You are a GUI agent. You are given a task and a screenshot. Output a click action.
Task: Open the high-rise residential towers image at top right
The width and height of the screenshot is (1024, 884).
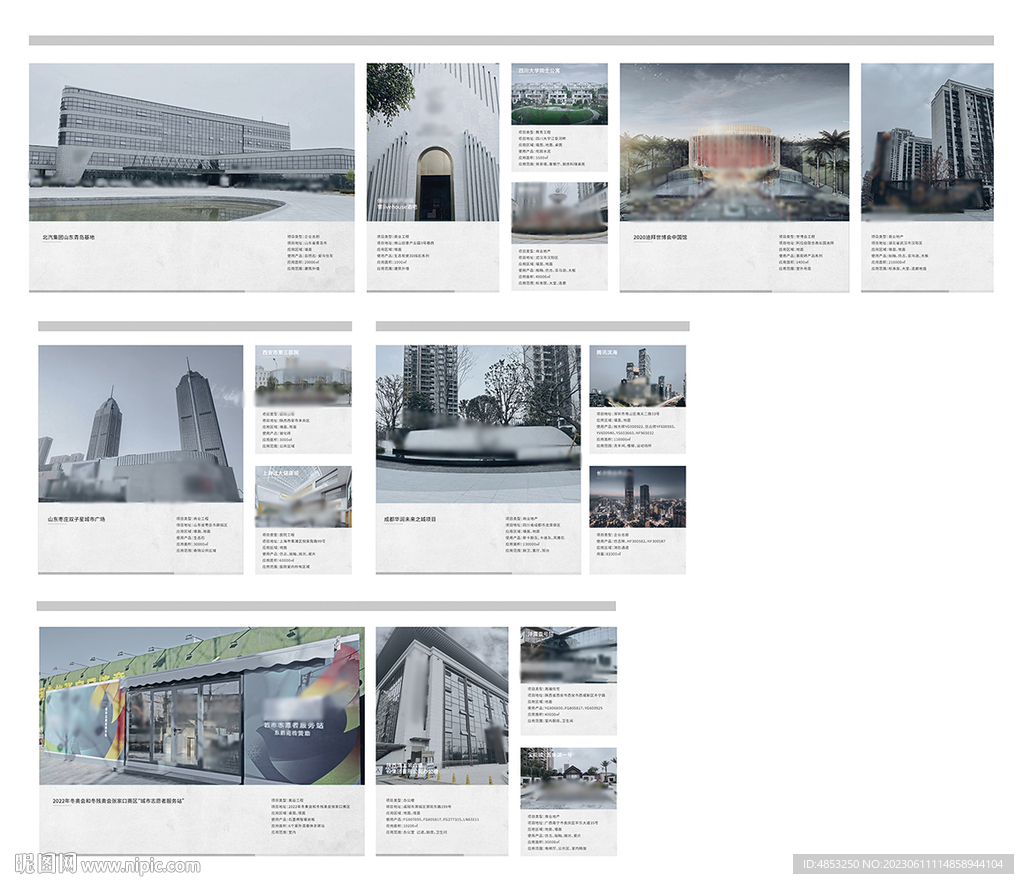(927, 142)
